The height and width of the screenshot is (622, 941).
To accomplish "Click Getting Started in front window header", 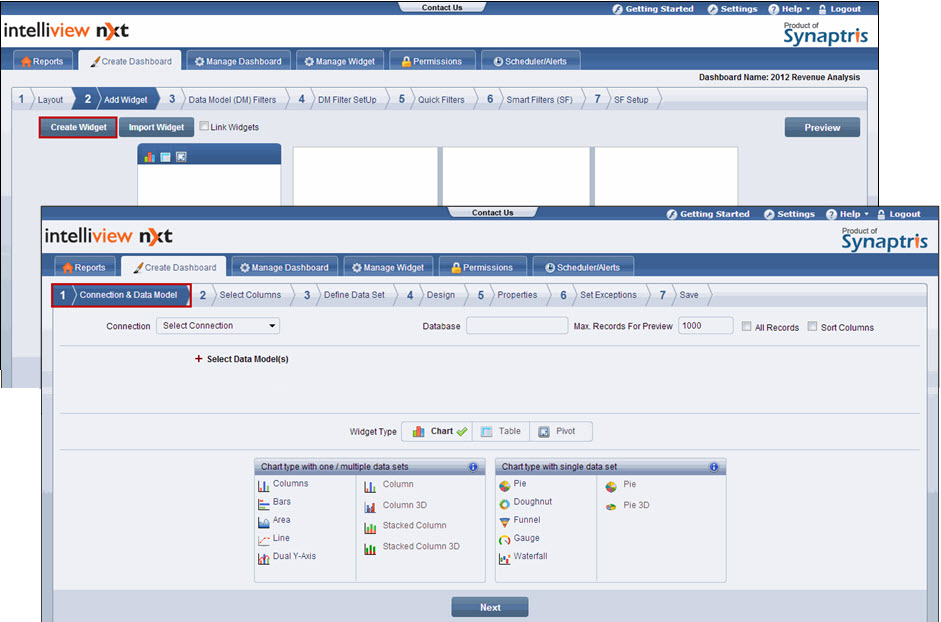I will coord(708,214).
